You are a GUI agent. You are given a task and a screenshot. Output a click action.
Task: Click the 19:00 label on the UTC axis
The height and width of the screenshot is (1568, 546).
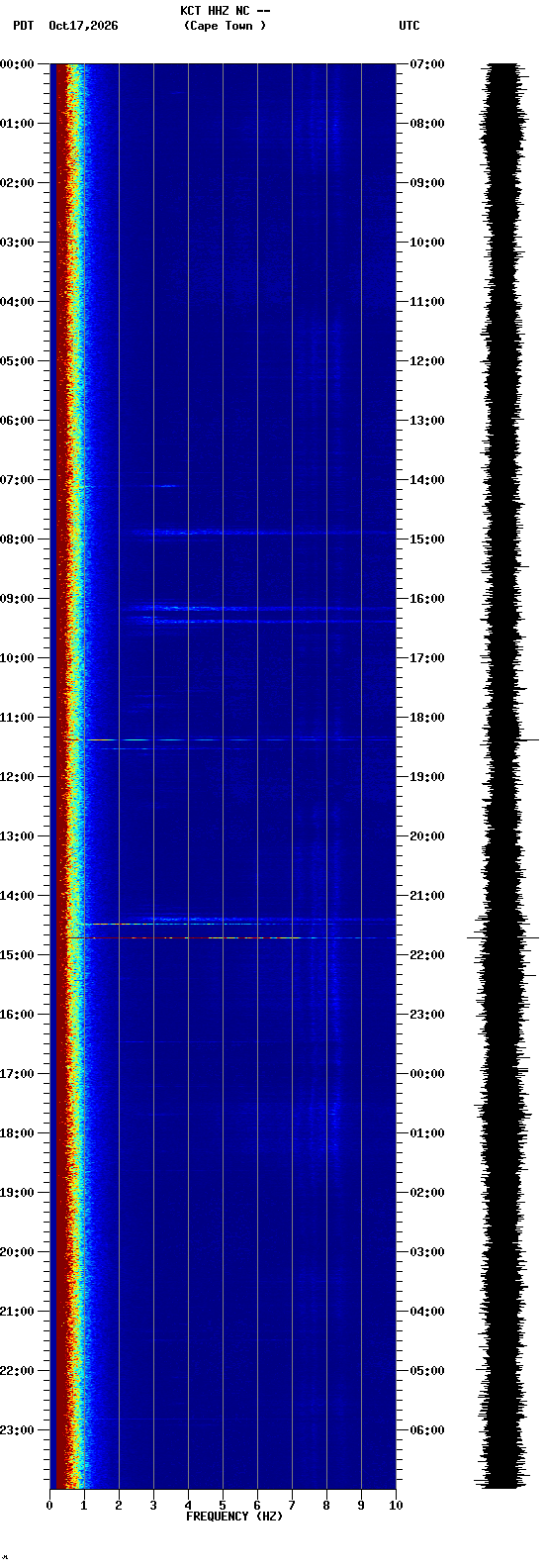[427, 777]
